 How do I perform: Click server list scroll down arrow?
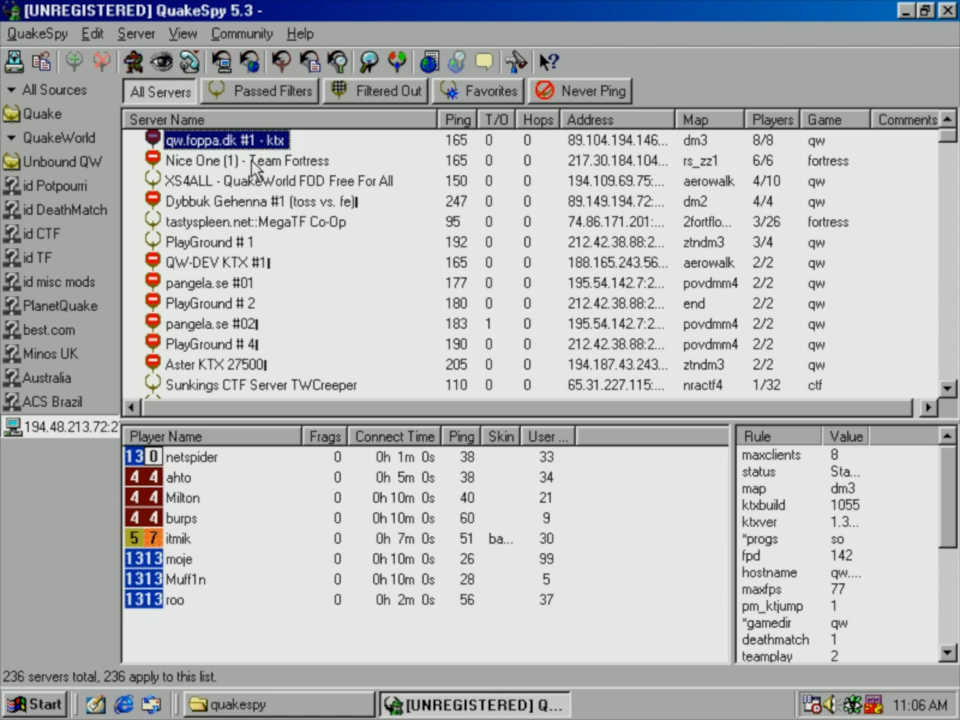tap(947, 388)
